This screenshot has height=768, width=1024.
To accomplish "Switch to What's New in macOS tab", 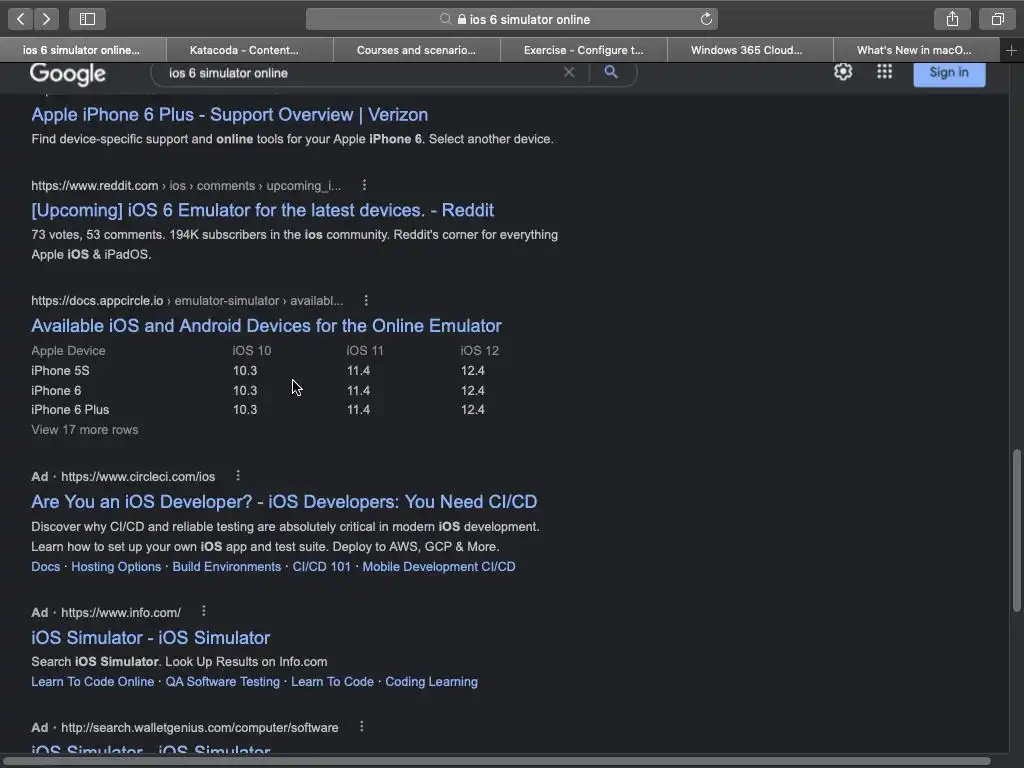I will tap(916, 50).
